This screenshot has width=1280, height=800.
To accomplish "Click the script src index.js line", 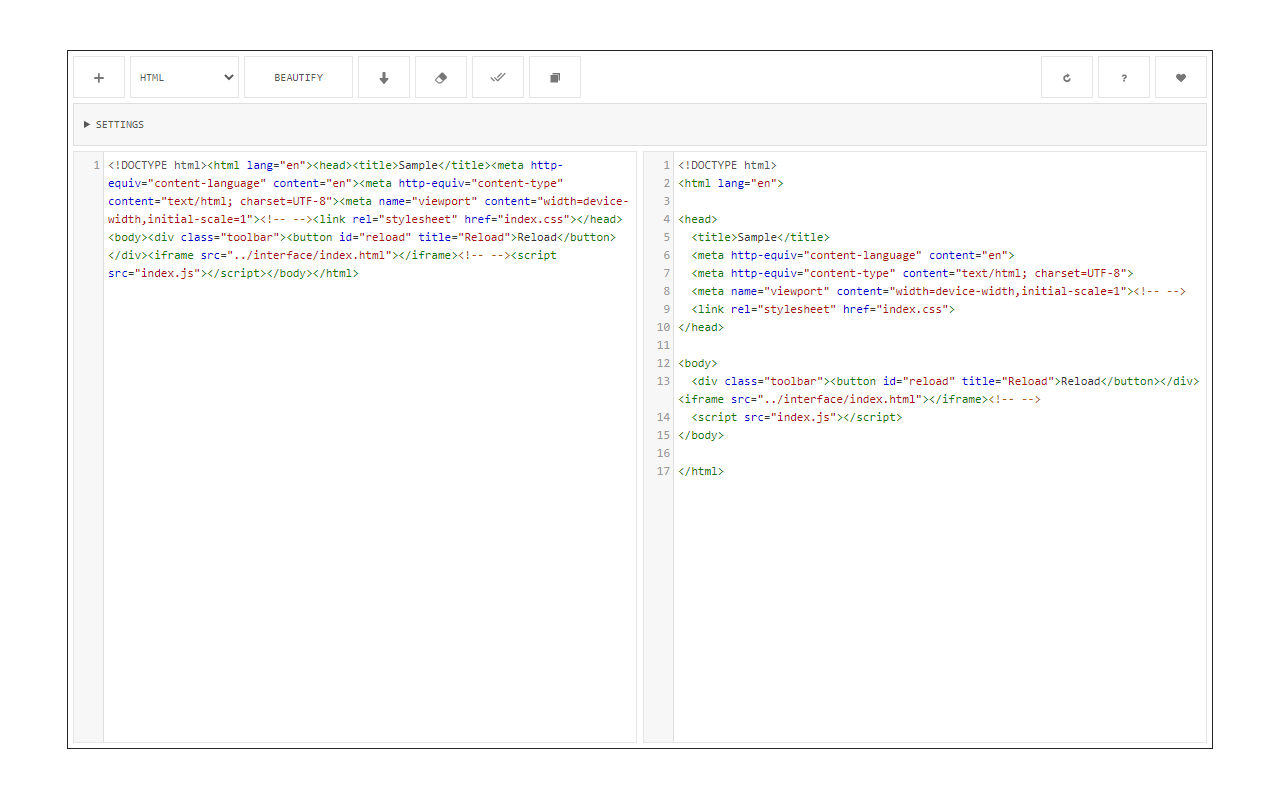I will click(795, 417).
